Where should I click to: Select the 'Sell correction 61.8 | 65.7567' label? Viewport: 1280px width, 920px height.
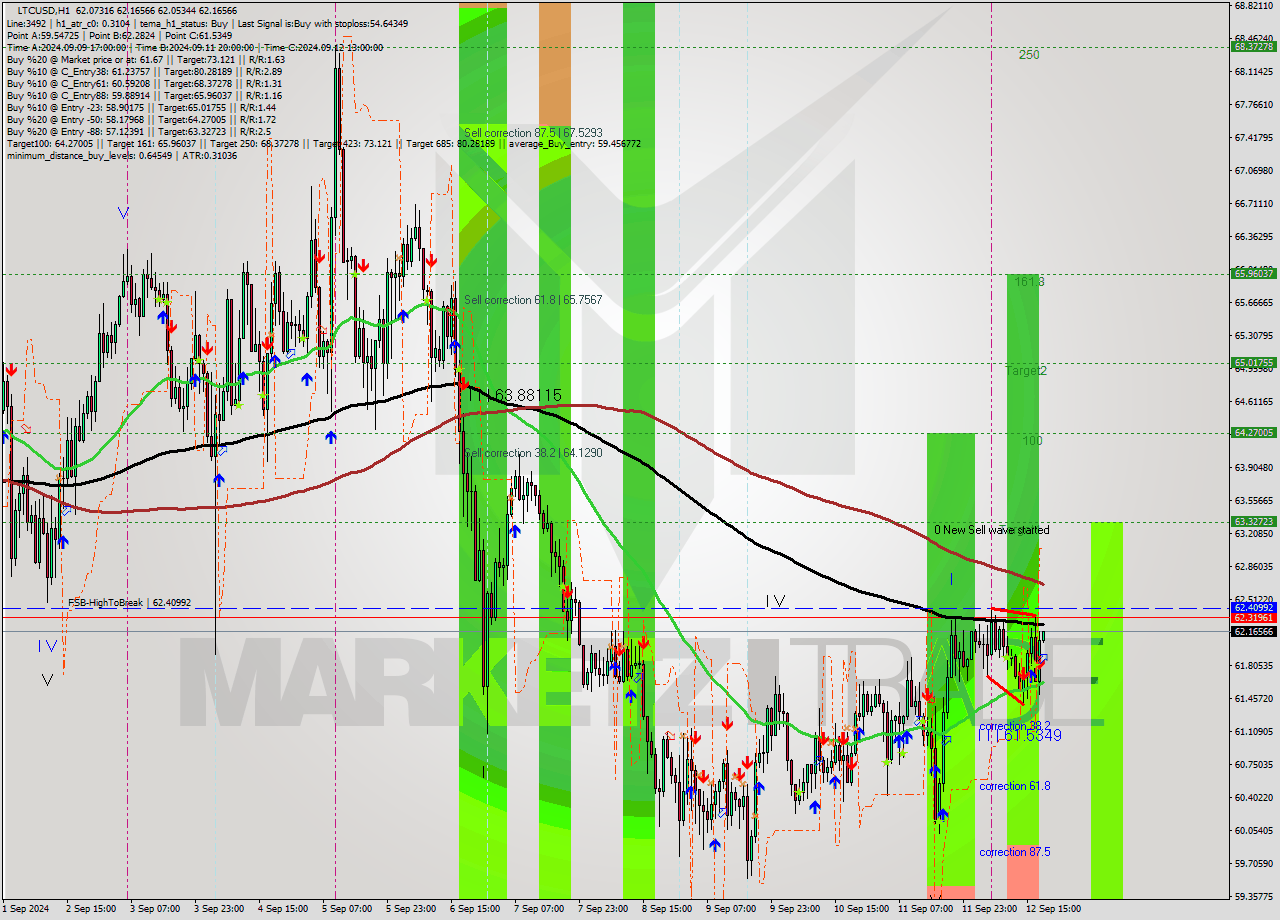point(533,300)
